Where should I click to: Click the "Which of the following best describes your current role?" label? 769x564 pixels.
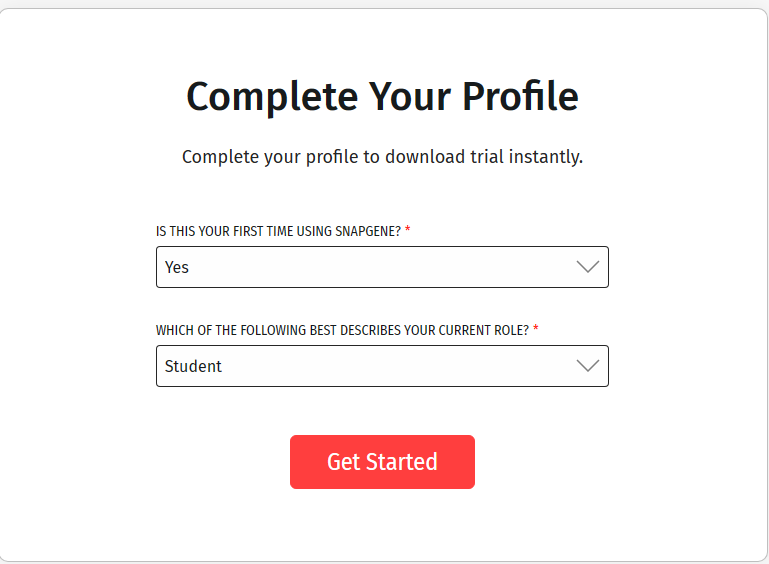point(342,330)
